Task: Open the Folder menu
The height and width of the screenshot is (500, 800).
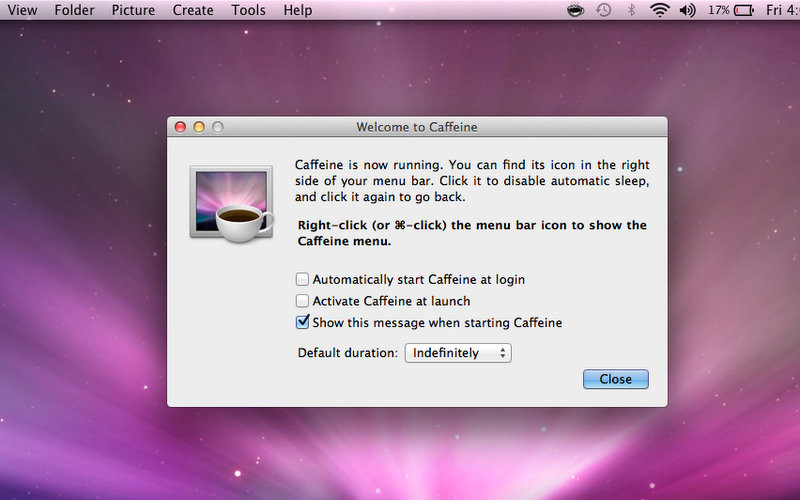Action: tap(74, 10)
